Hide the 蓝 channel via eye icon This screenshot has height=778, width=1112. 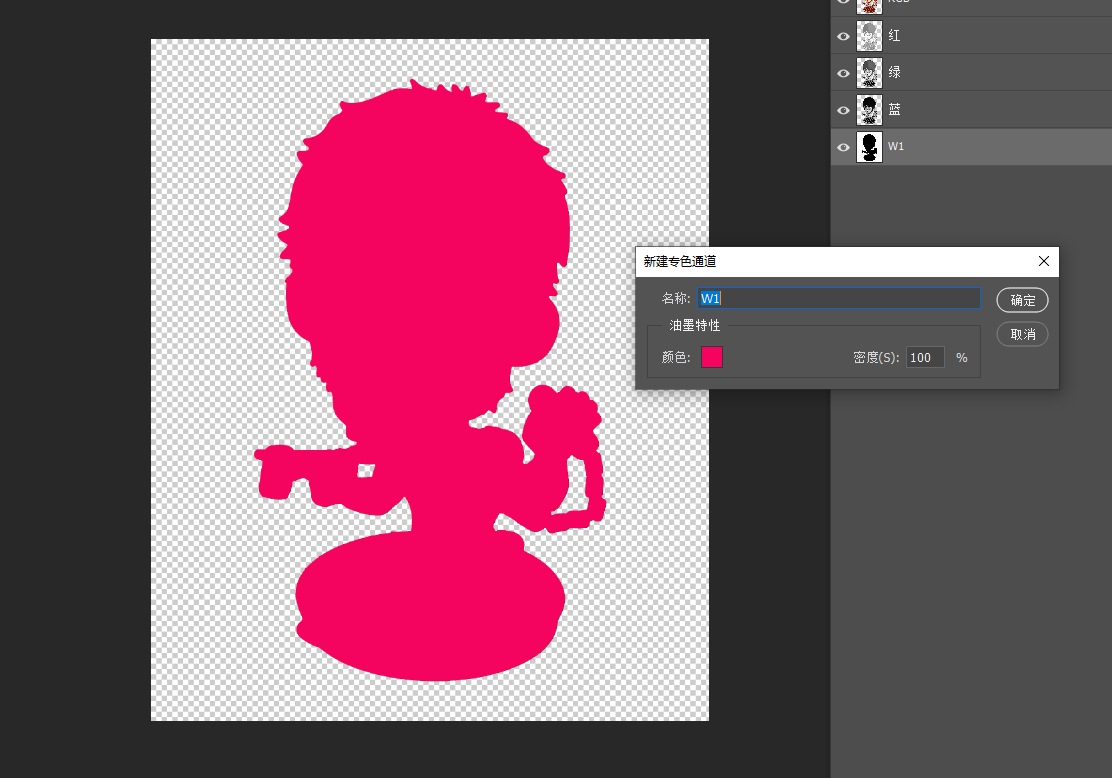click(843, 110)
